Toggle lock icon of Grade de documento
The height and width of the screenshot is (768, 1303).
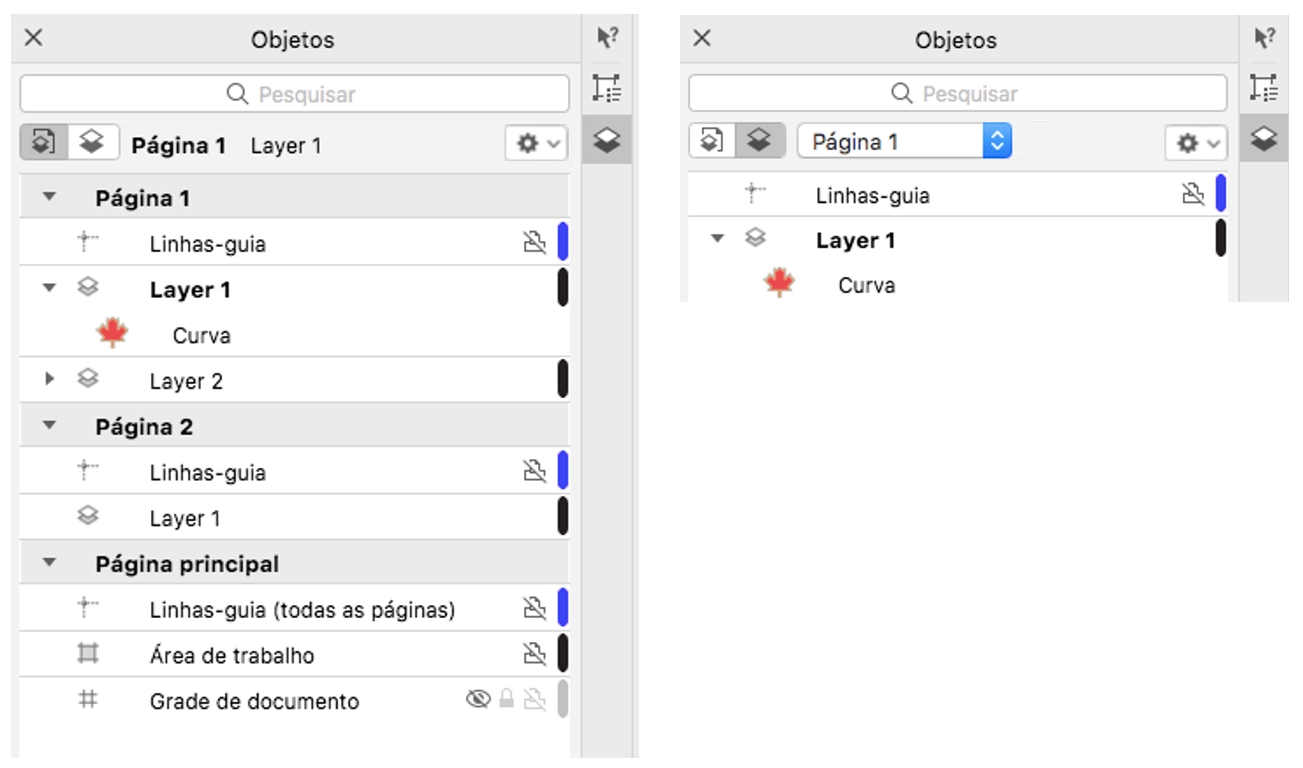(507, 700)
